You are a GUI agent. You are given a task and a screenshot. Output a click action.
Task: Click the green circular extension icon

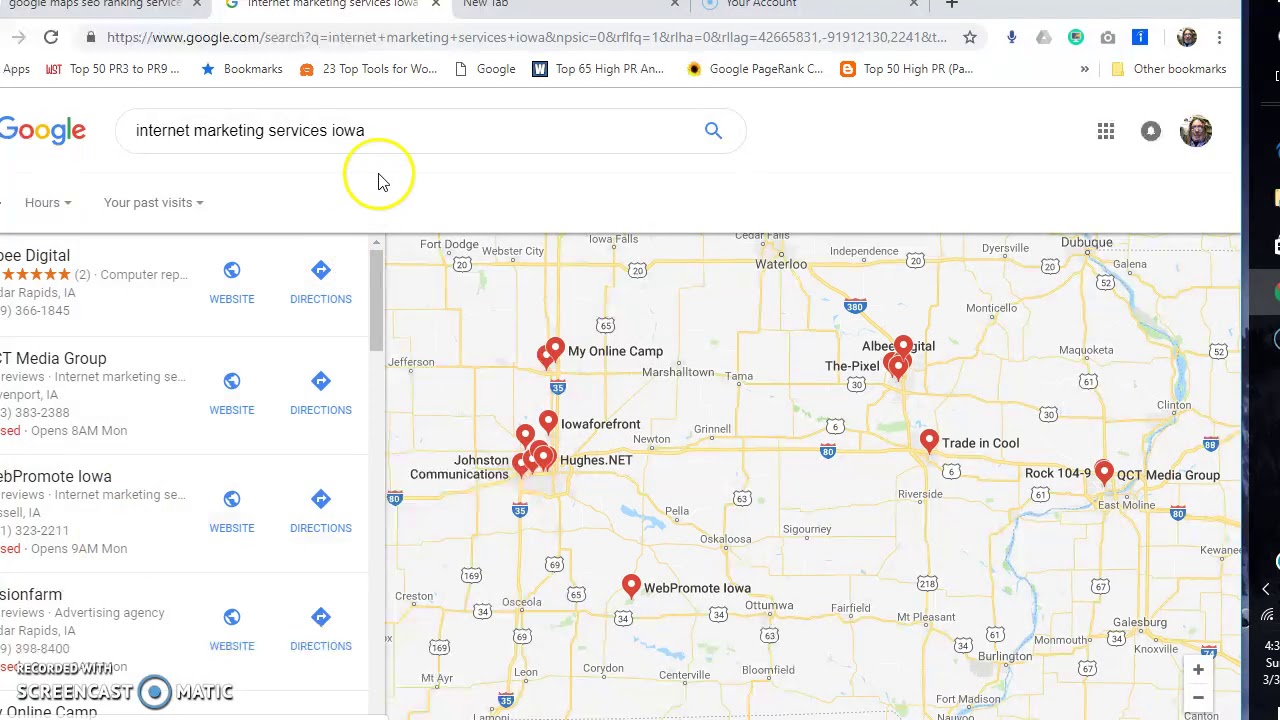coord(1076,37)
